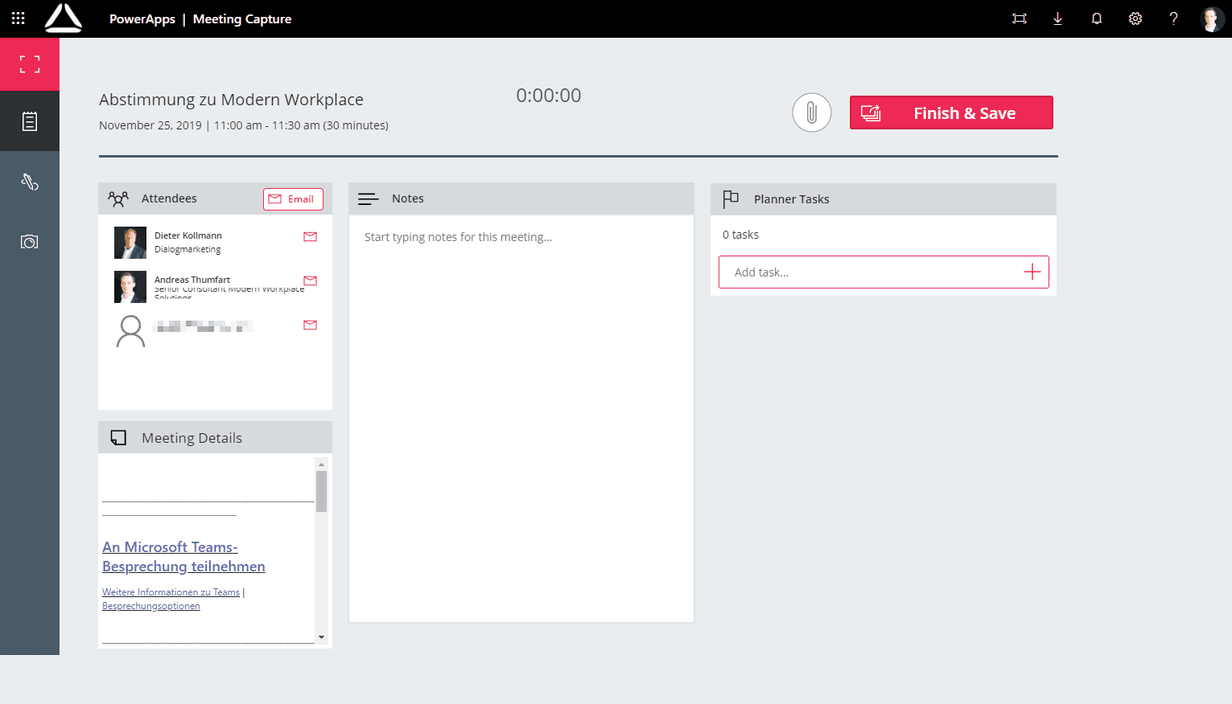This screenshot has height=704, width=1232.
Task: Click the help question mark icon
Action: click(x=1174, y=19)
